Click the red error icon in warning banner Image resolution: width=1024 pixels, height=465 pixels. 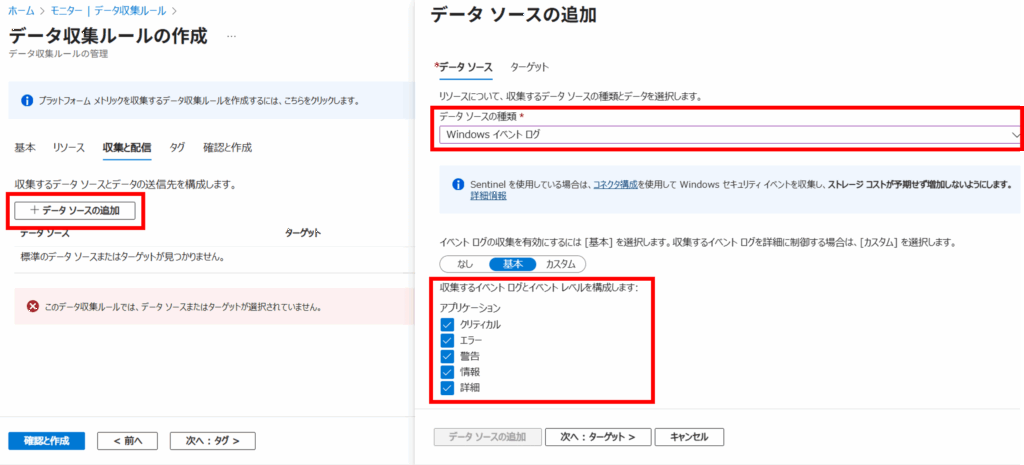[x=32, y=307]
